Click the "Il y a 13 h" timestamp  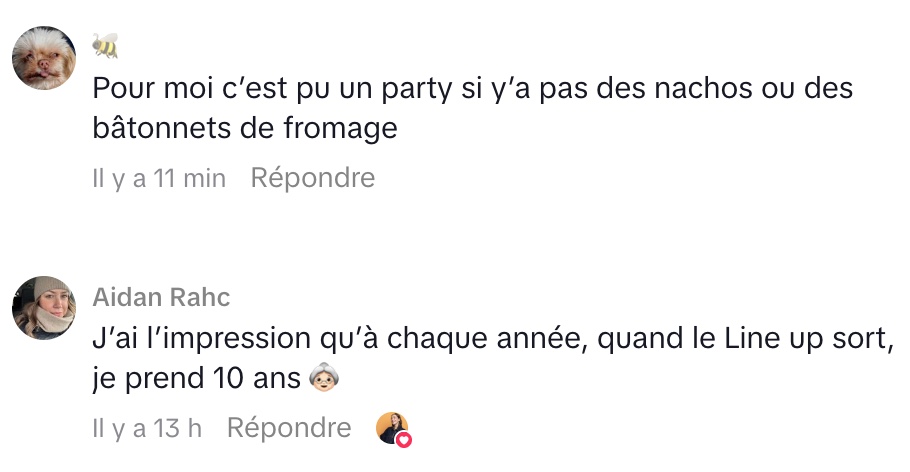147,429
